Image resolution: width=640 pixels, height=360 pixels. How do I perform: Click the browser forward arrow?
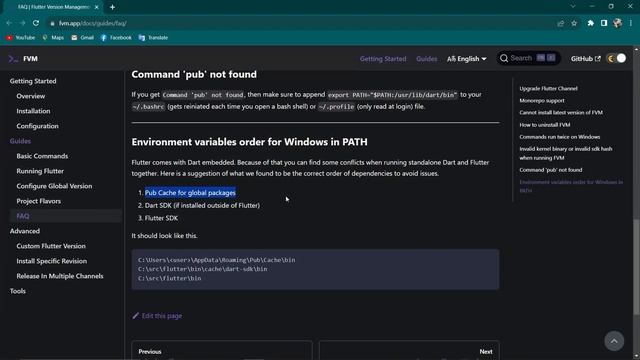[22, 23]
